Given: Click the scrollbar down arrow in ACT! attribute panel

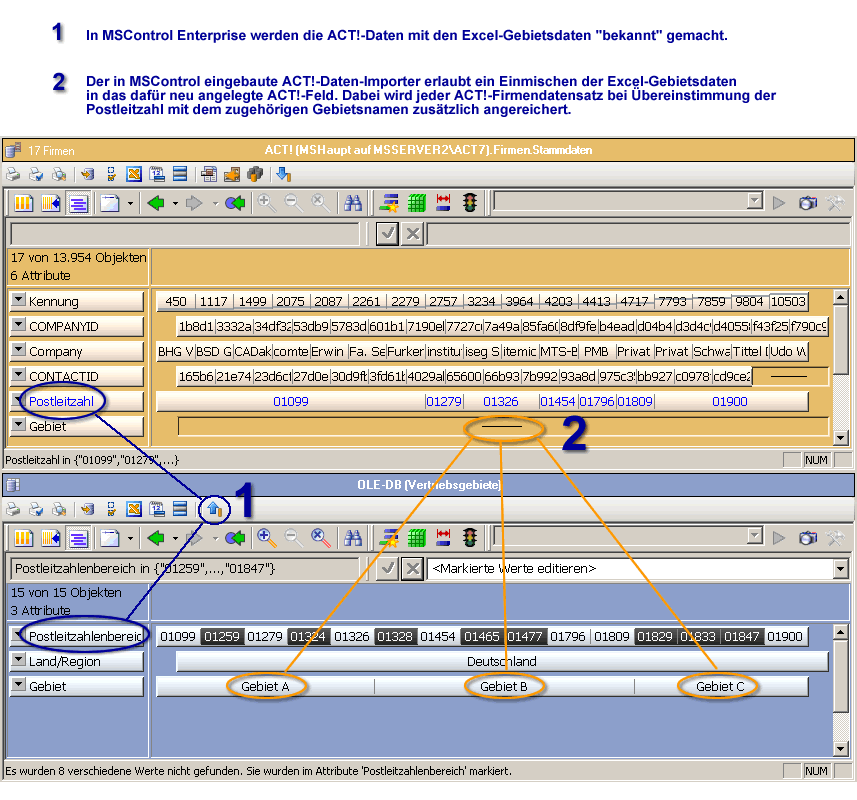Looking at the screenshot, I should (x=840, y=437).
